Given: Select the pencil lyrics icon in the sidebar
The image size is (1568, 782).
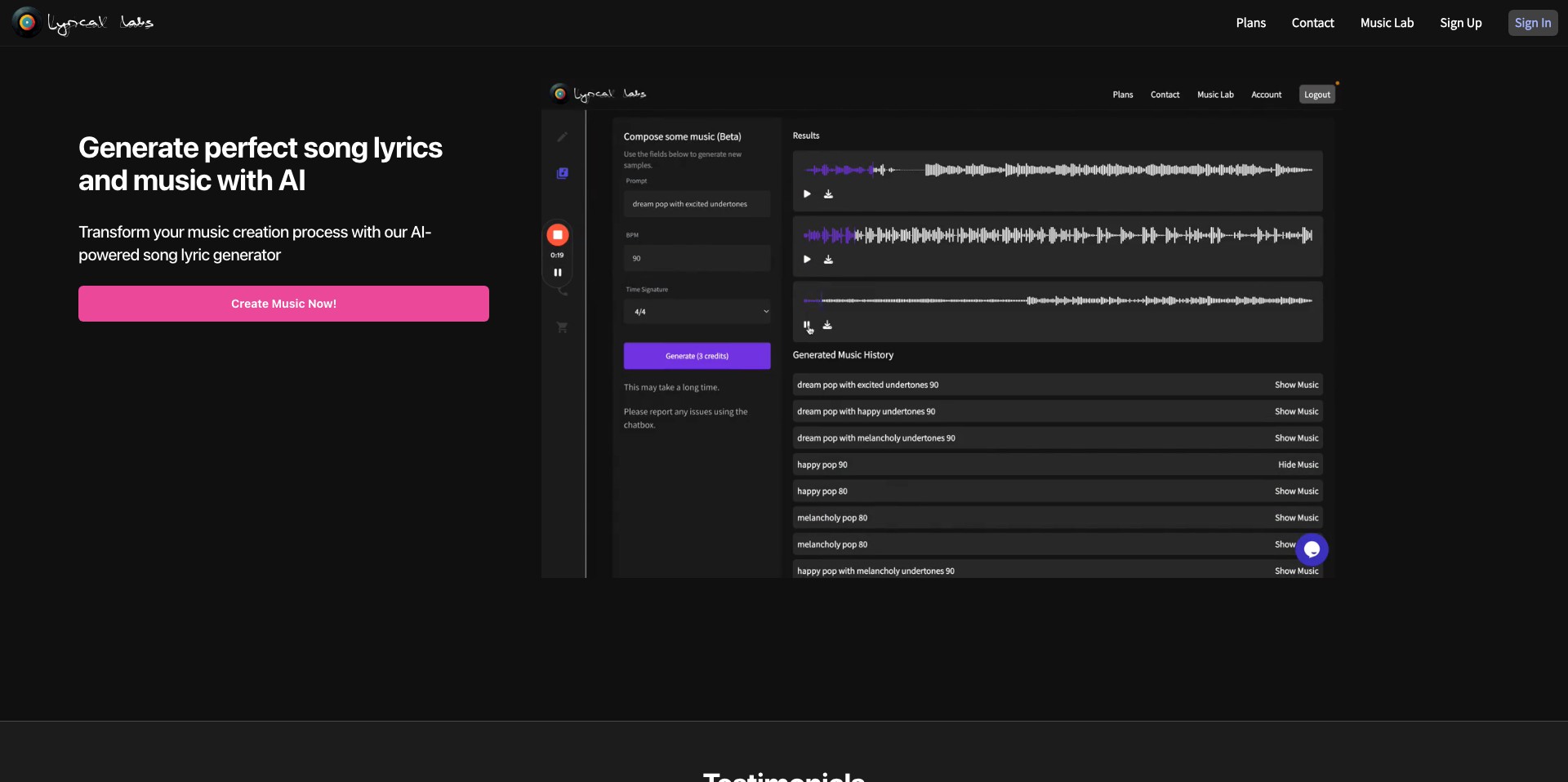Looking at the screenshot, I should click(562, 137).
